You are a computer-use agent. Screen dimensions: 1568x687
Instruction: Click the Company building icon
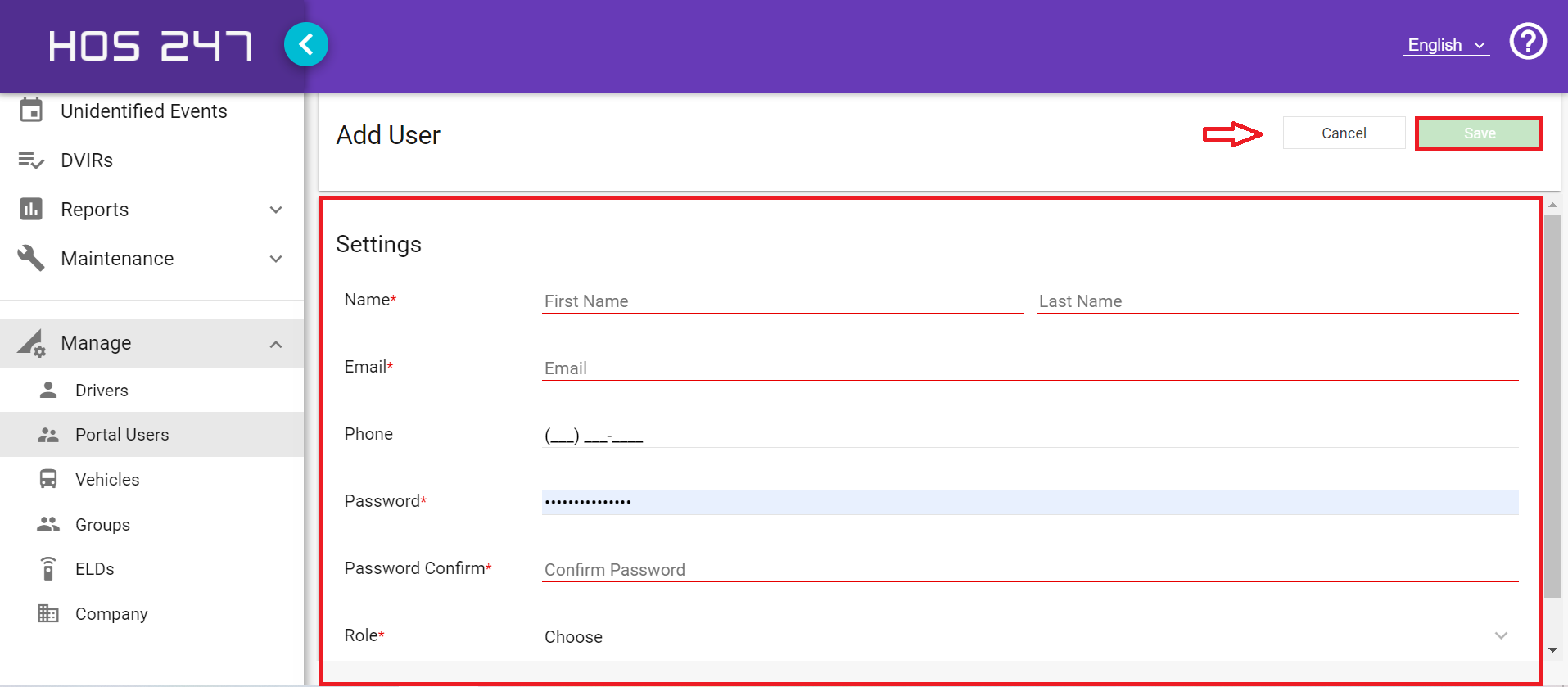[48, 613]
